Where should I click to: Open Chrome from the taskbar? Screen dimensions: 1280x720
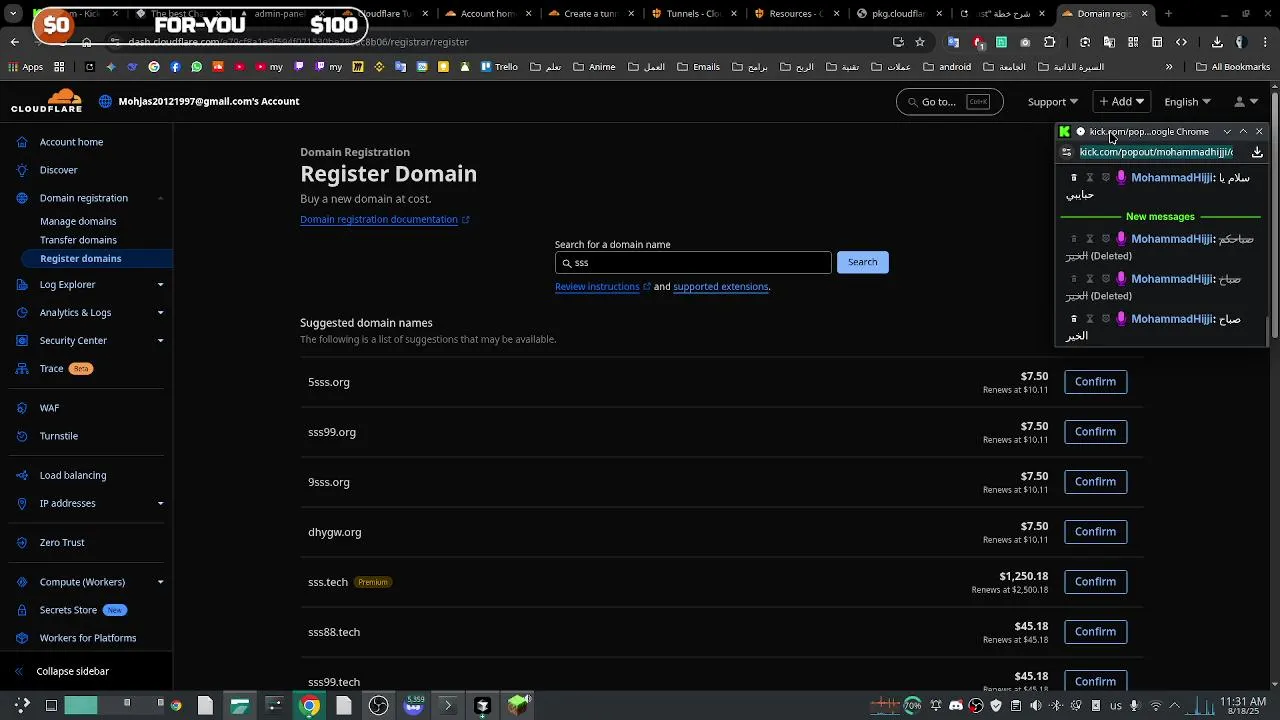(310, 706)
